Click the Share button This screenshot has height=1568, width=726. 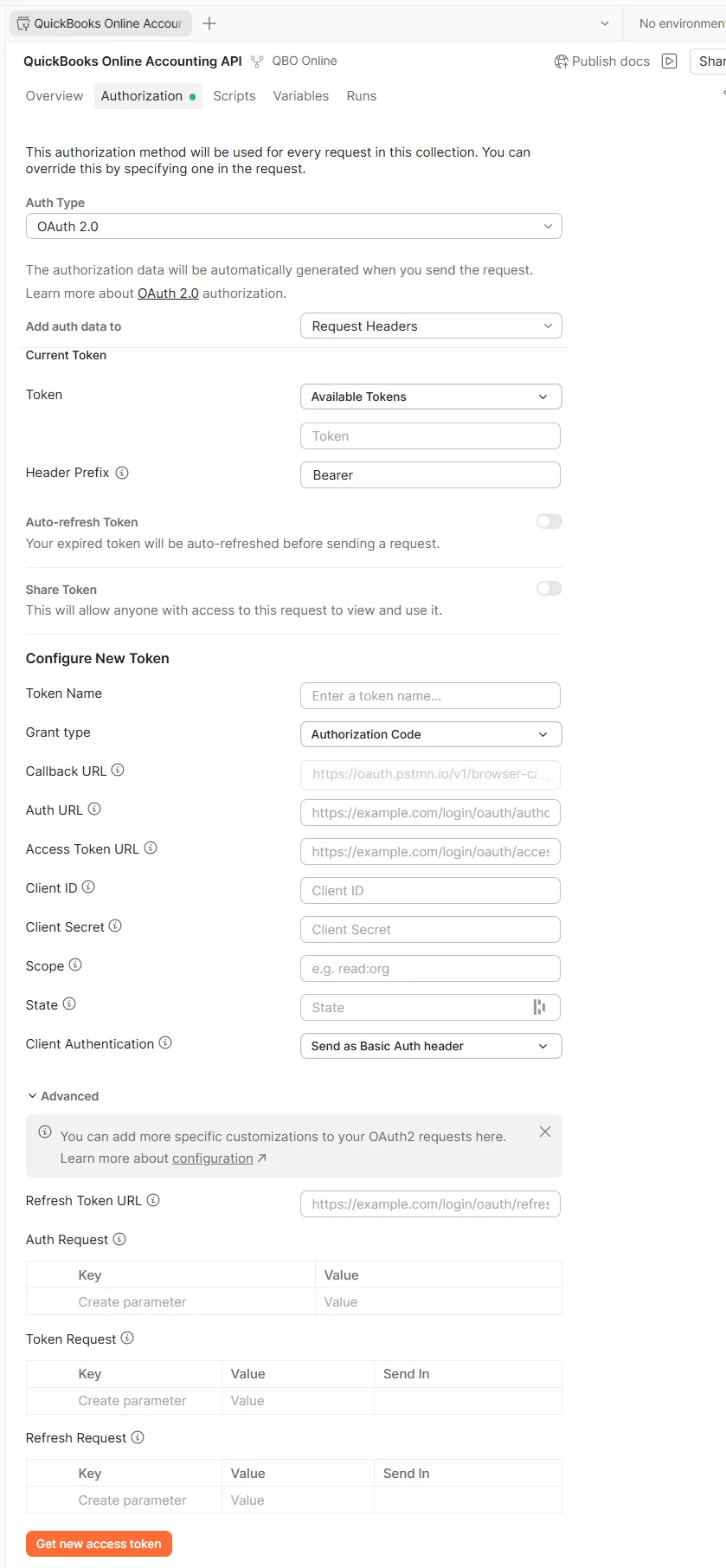tap(709, 61)
